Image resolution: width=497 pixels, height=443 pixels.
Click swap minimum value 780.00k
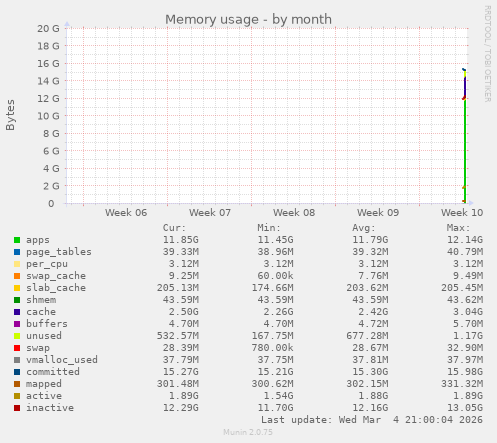[272, 348]
